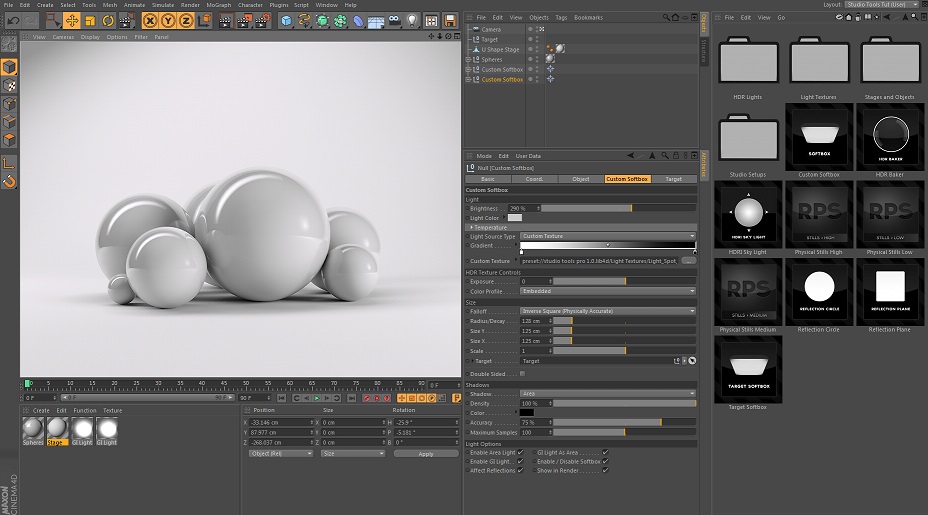Open the Light Source Type dropdown

pos(608,236)
